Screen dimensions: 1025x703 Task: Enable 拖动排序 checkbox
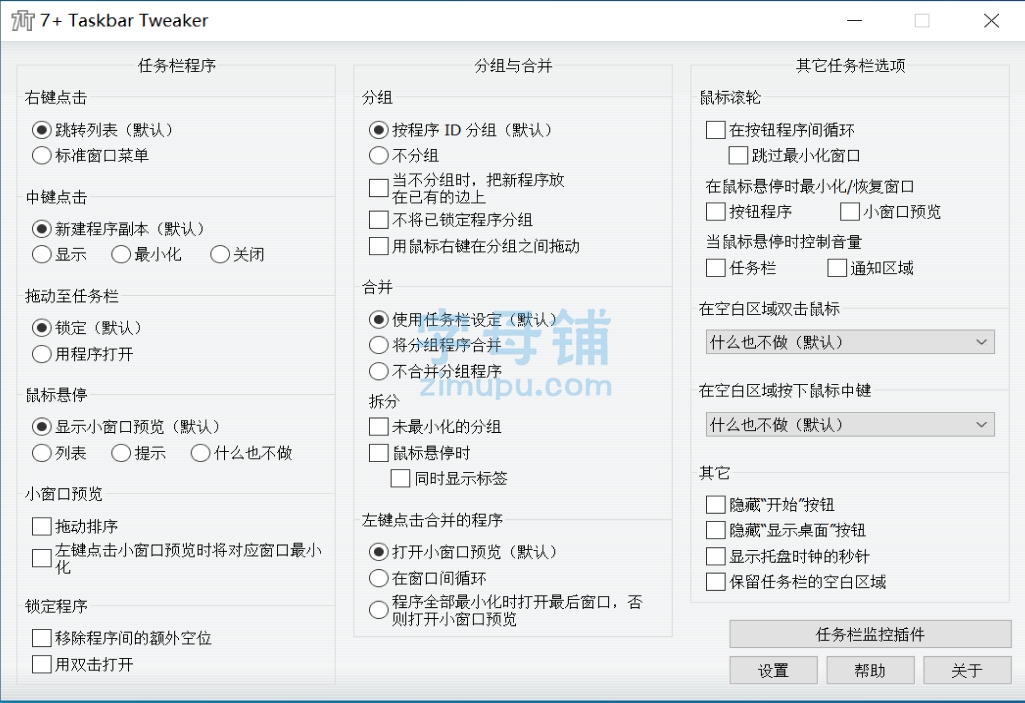click(41, 526)
